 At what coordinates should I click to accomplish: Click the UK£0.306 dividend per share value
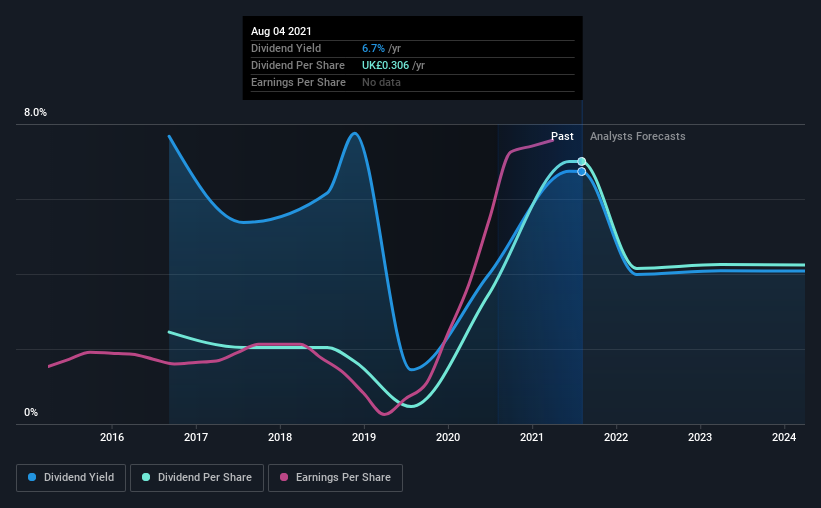(385, 65)
